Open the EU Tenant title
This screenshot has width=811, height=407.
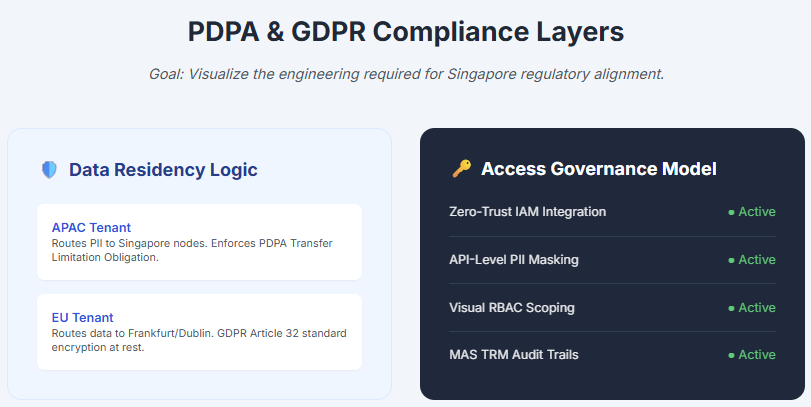[x=82, y=318]
